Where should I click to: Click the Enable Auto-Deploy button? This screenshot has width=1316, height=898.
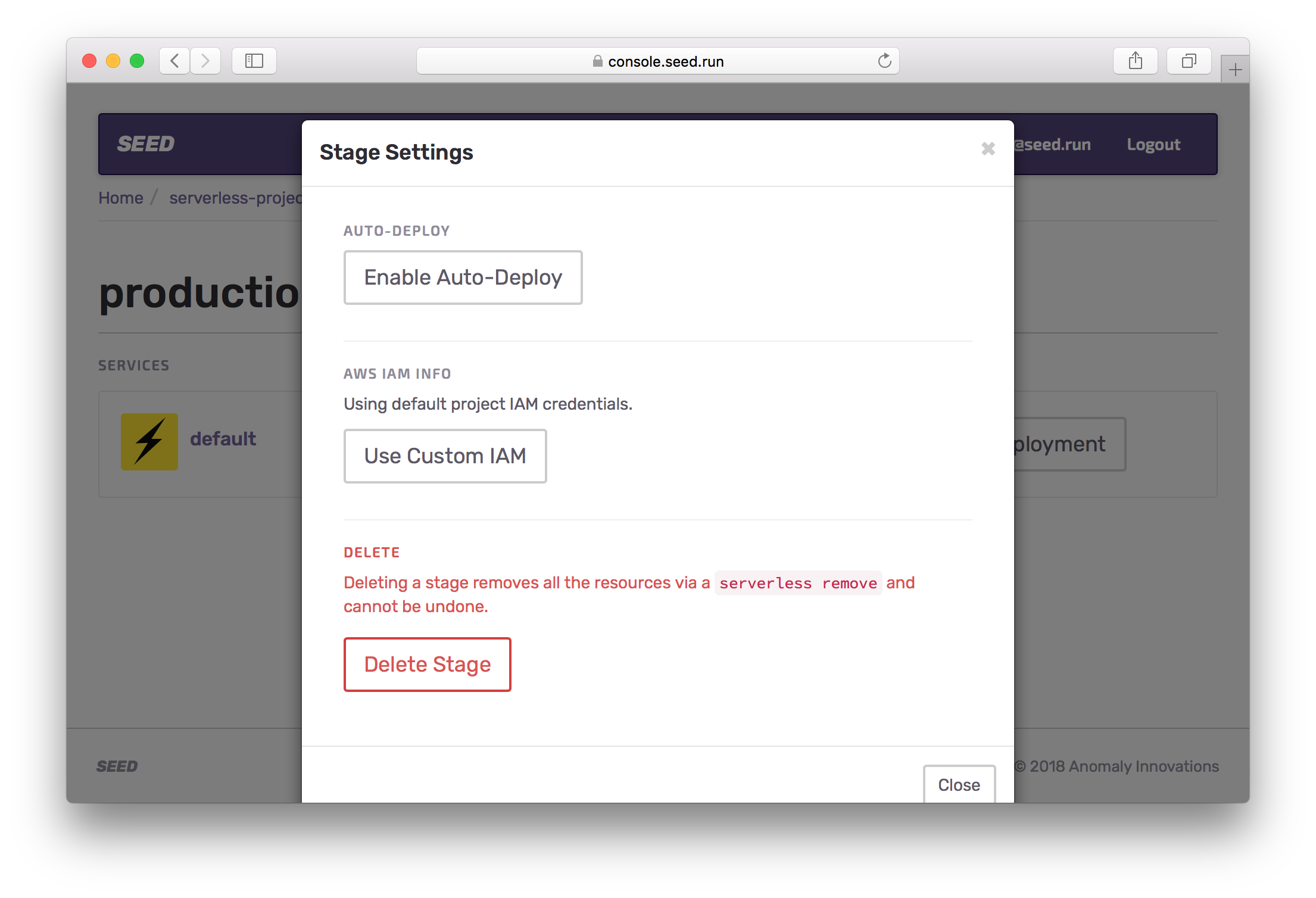coord(463,277)
